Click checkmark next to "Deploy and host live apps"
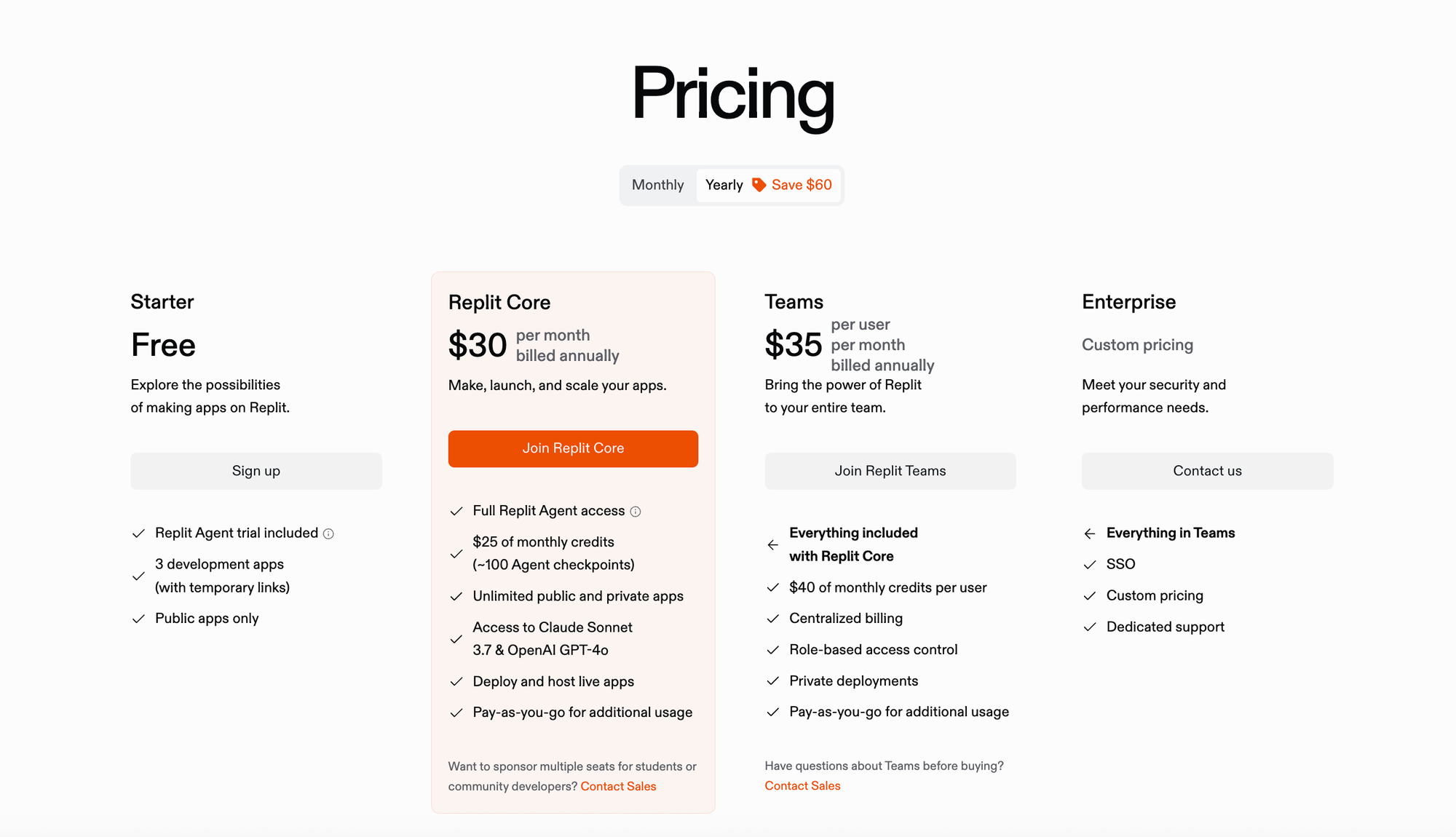The height and width of the screenshot is (837, 1456). (x=457, y=681)
